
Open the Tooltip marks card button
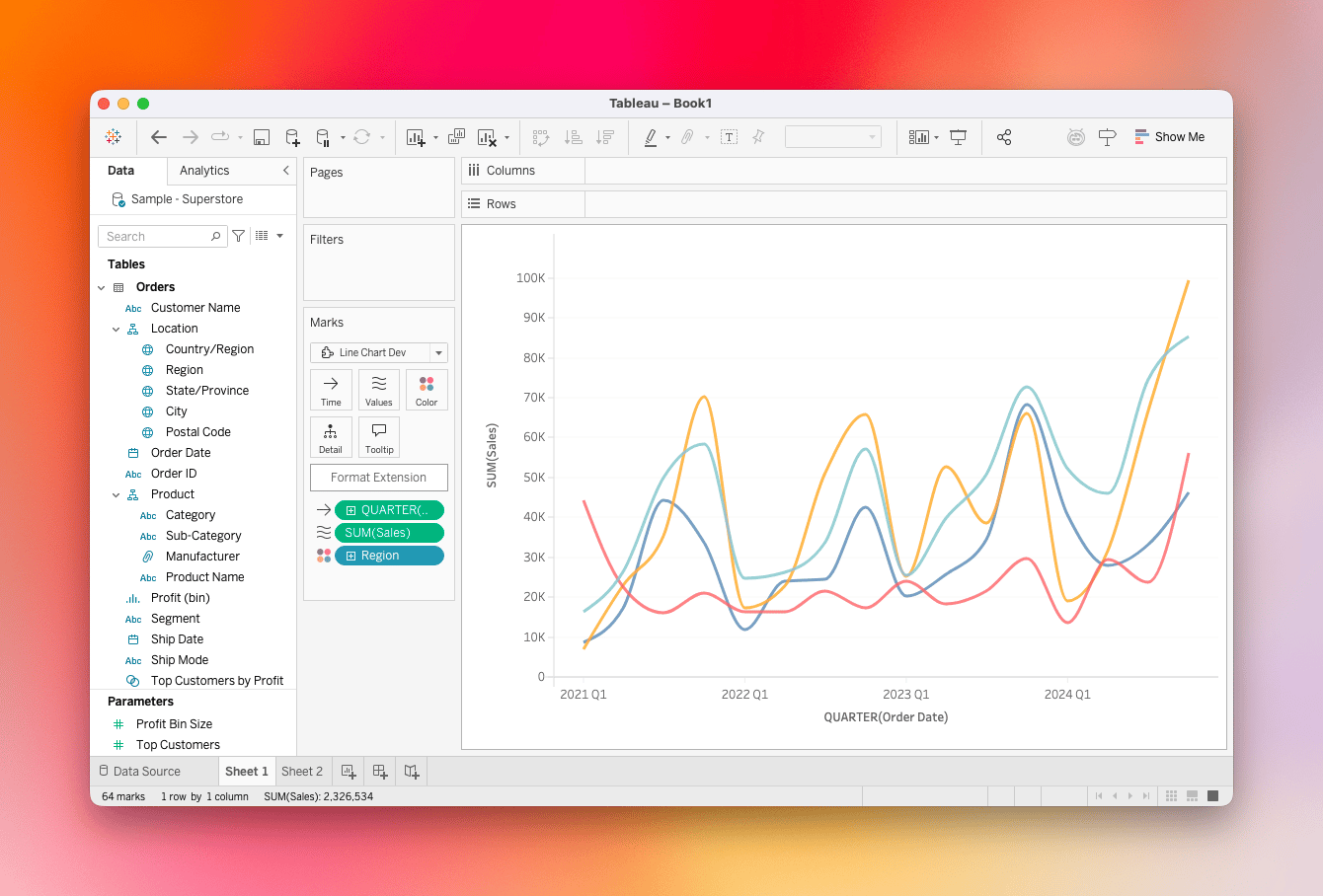click(379, 437)
